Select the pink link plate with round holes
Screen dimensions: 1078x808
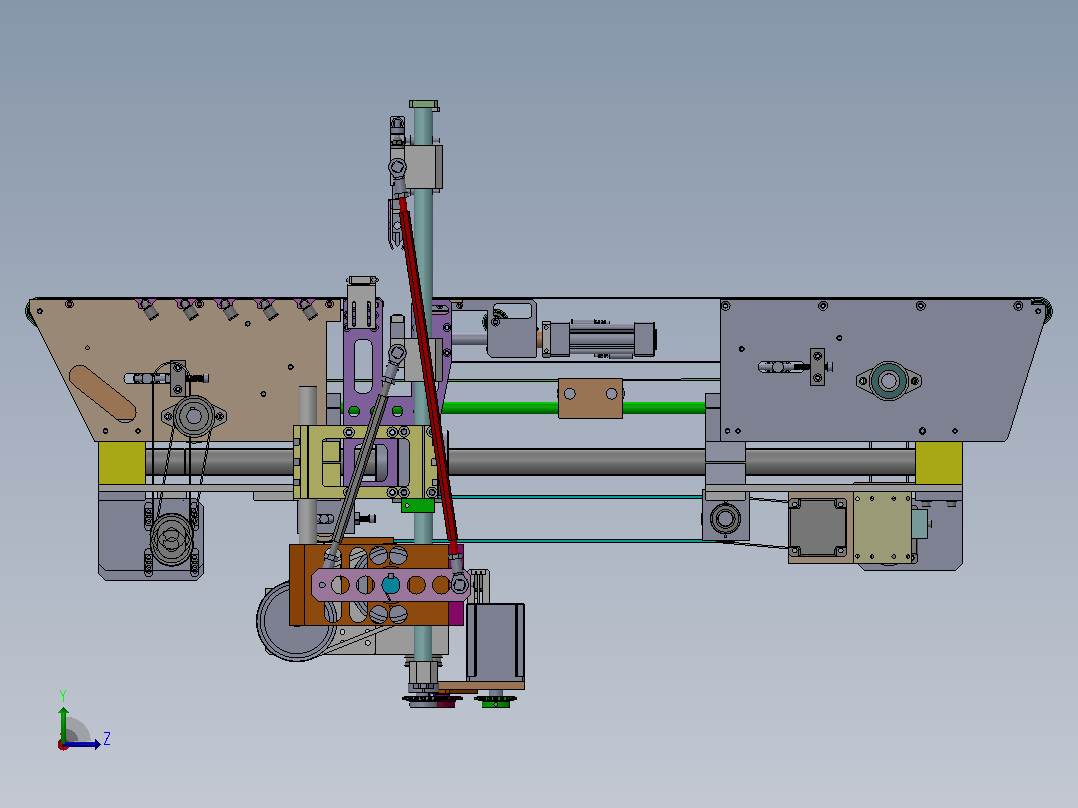pyautogui.click(x=390, y=585)
